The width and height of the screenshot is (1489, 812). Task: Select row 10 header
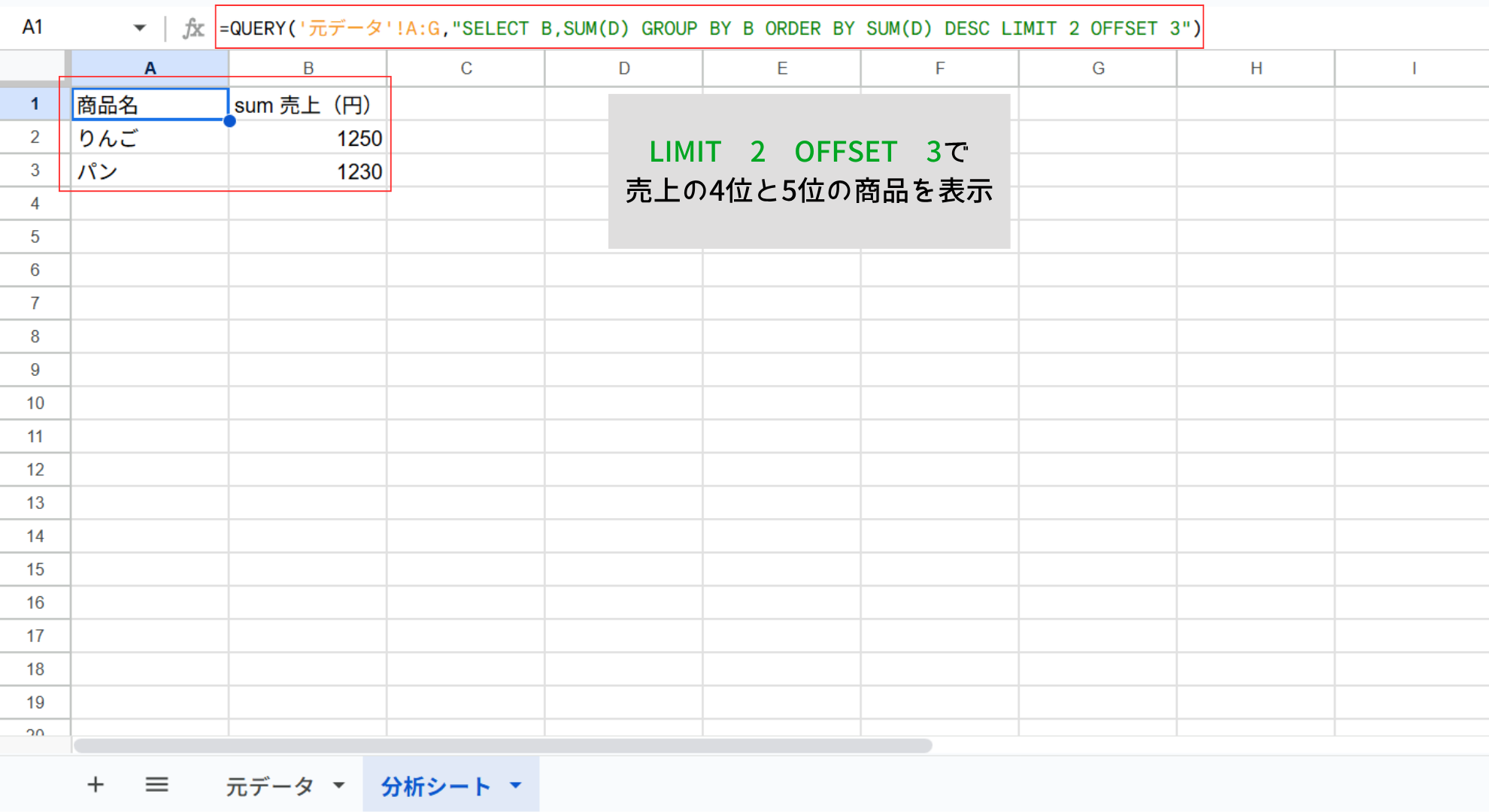coord(35,403)
